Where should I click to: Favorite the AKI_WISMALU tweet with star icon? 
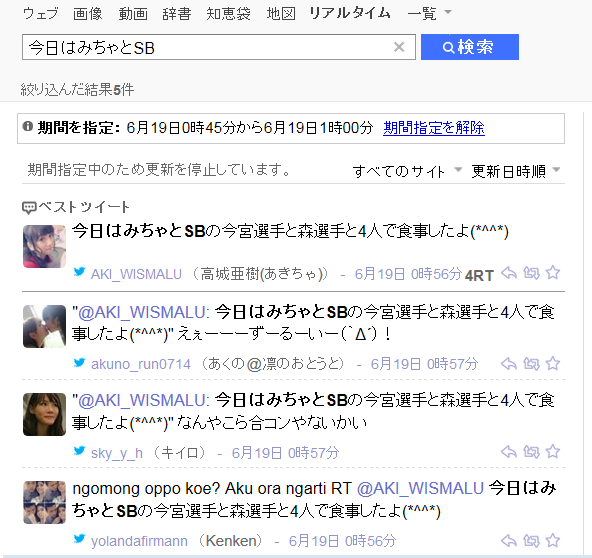pyautogui.click(x=553, y=272)
